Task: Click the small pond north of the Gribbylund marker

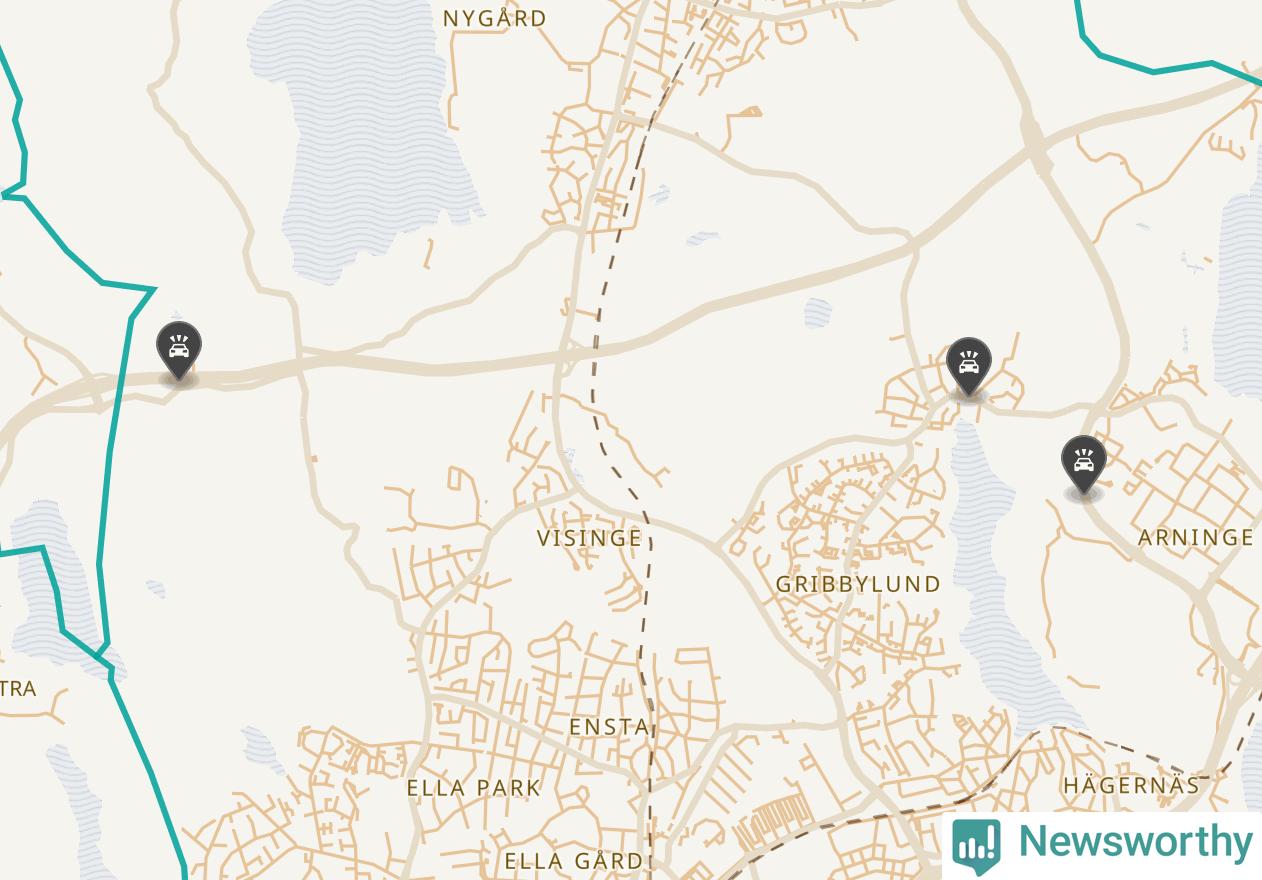Action: point(818,313)
